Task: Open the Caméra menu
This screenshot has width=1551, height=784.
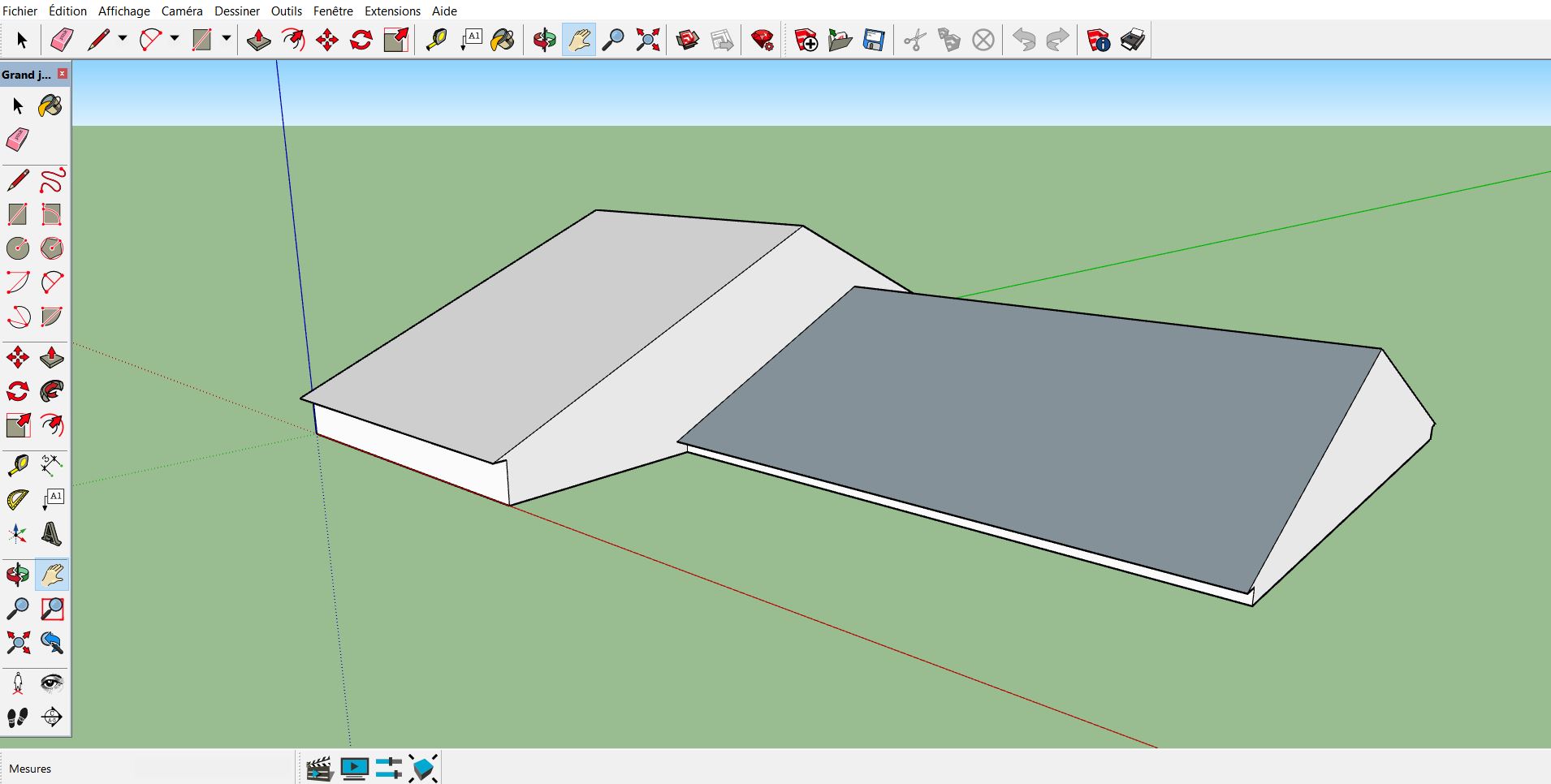Action: click(x=182, y=11)
